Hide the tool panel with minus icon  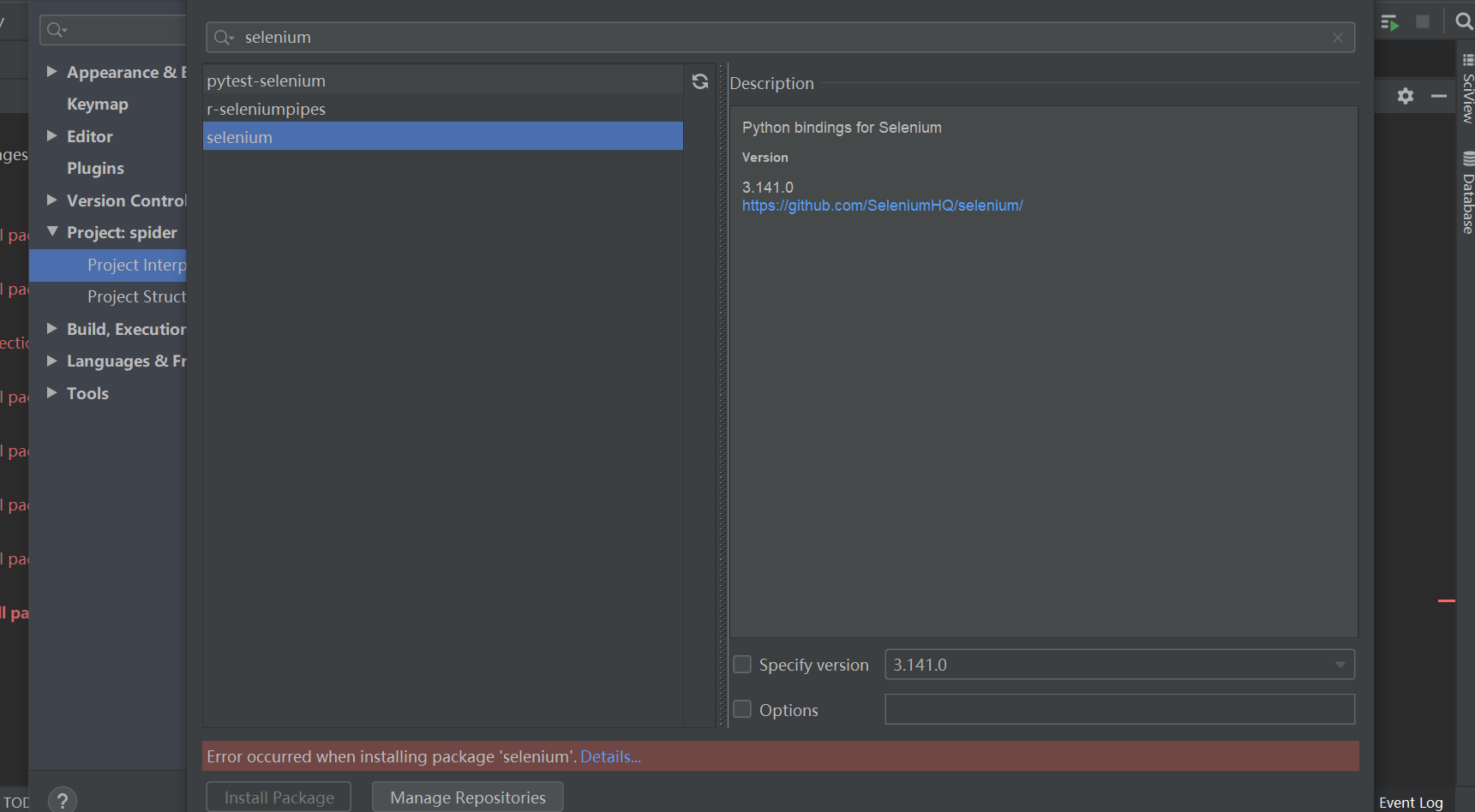coord(1439,96)
